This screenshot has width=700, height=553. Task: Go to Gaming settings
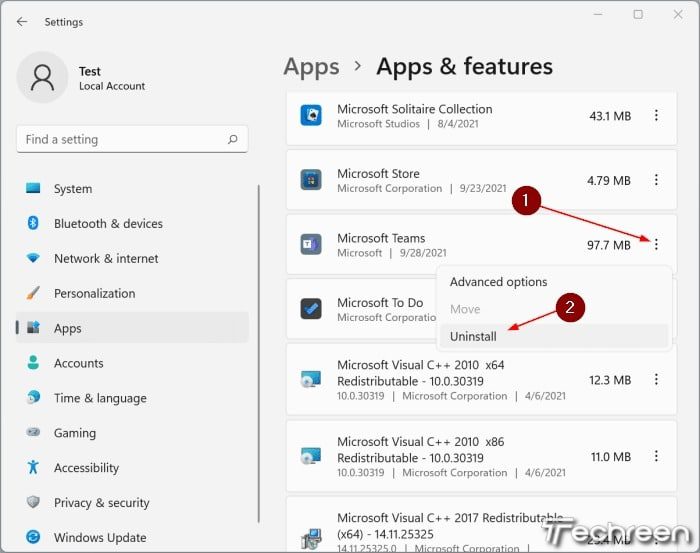[132, 432]
